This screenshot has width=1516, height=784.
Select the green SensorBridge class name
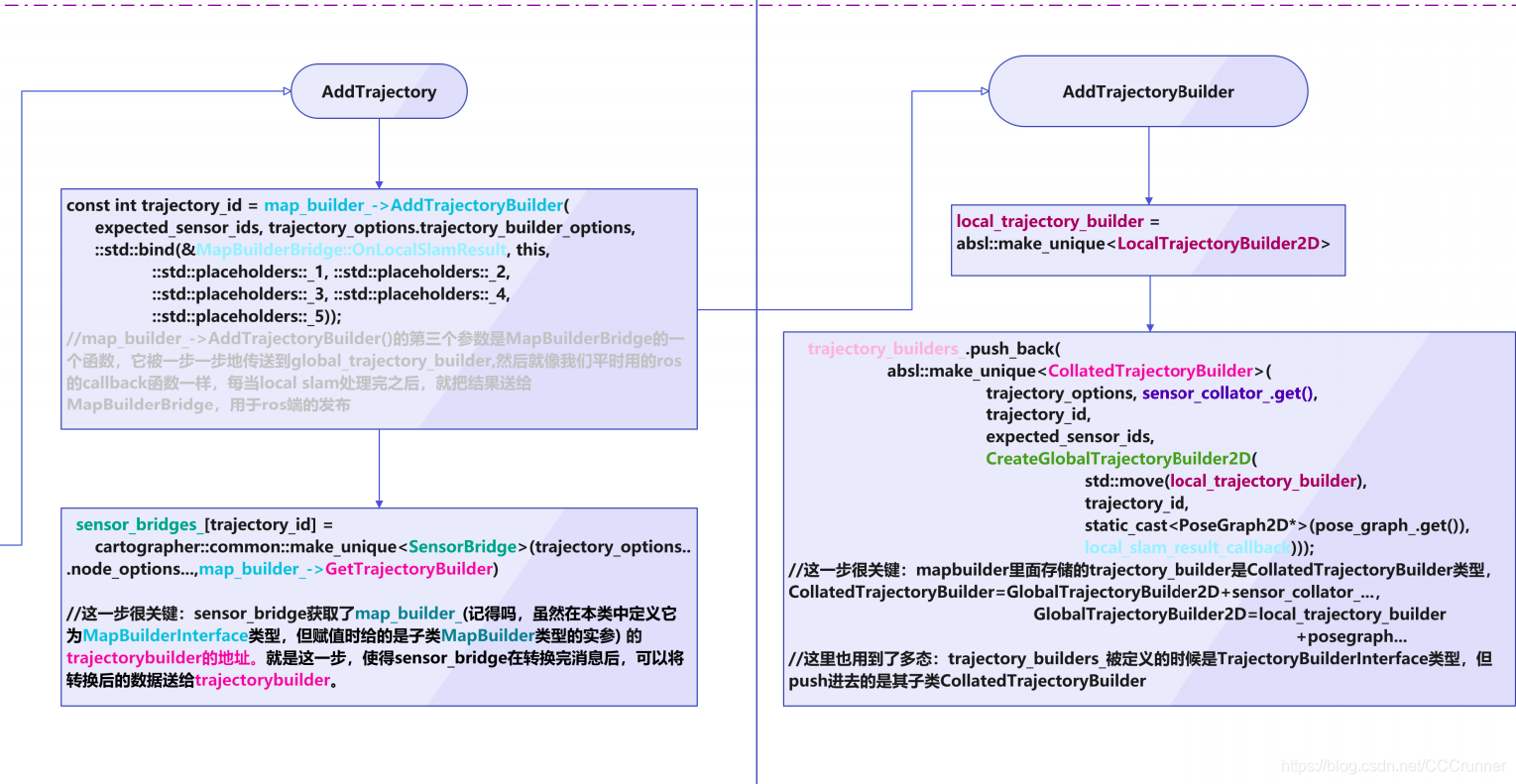click(462, 547)
